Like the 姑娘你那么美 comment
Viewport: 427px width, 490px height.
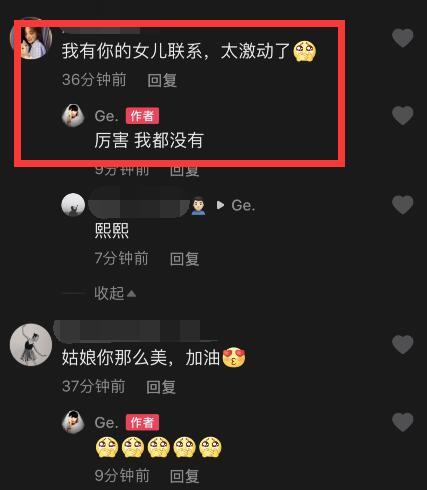(403, 344)
